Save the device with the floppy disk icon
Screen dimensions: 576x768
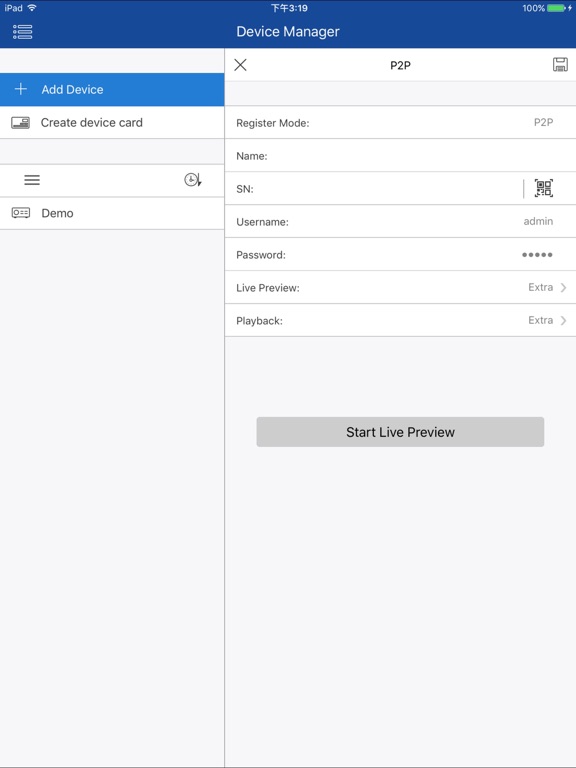(560, 65)
